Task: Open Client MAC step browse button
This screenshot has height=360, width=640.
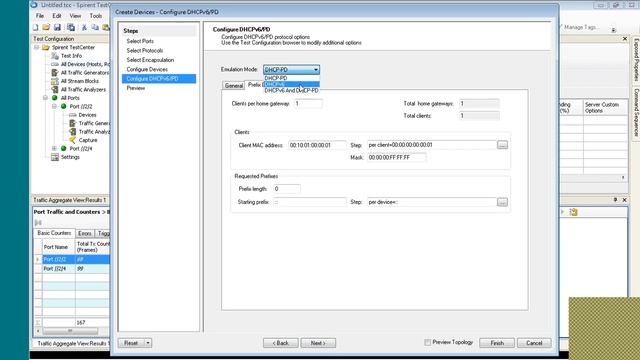Action: (x=502, y=145)
